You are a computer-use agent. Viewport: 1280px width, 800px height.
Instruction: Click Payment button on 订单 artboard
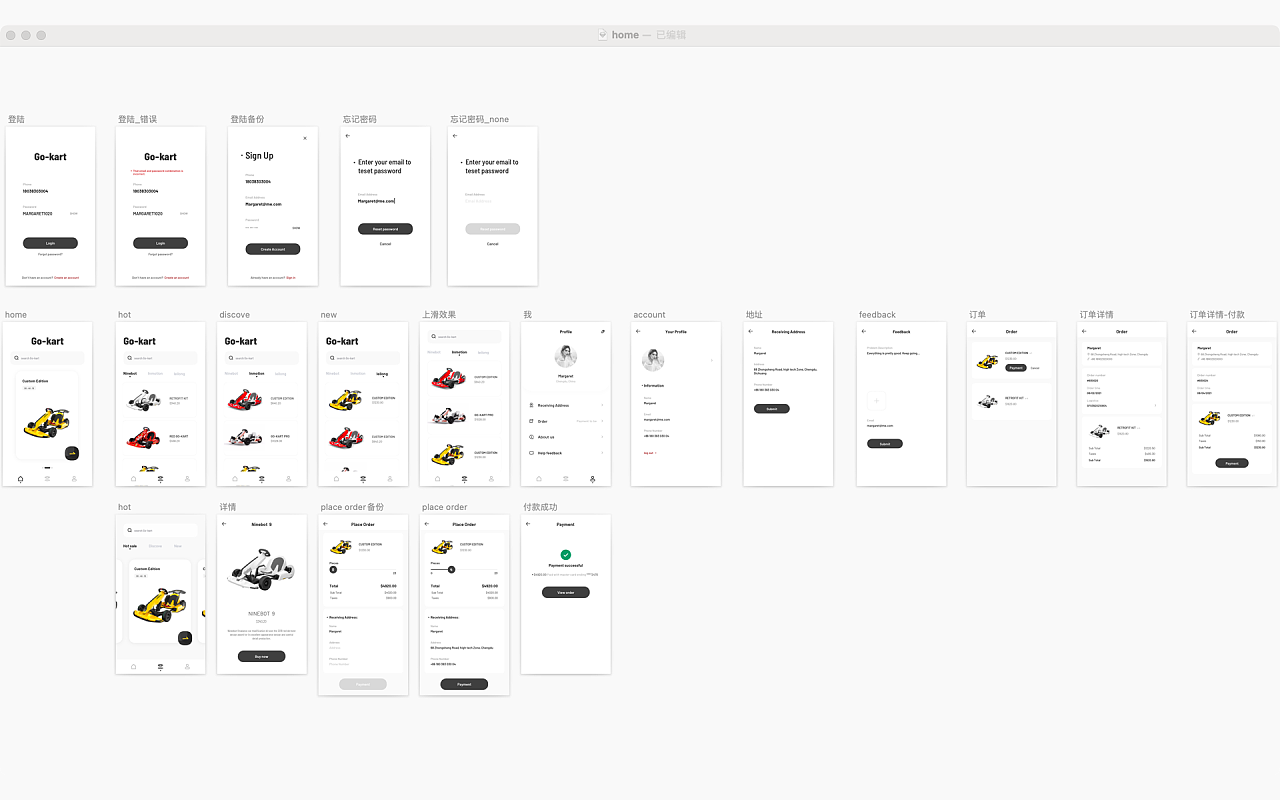pos(1016,368)
